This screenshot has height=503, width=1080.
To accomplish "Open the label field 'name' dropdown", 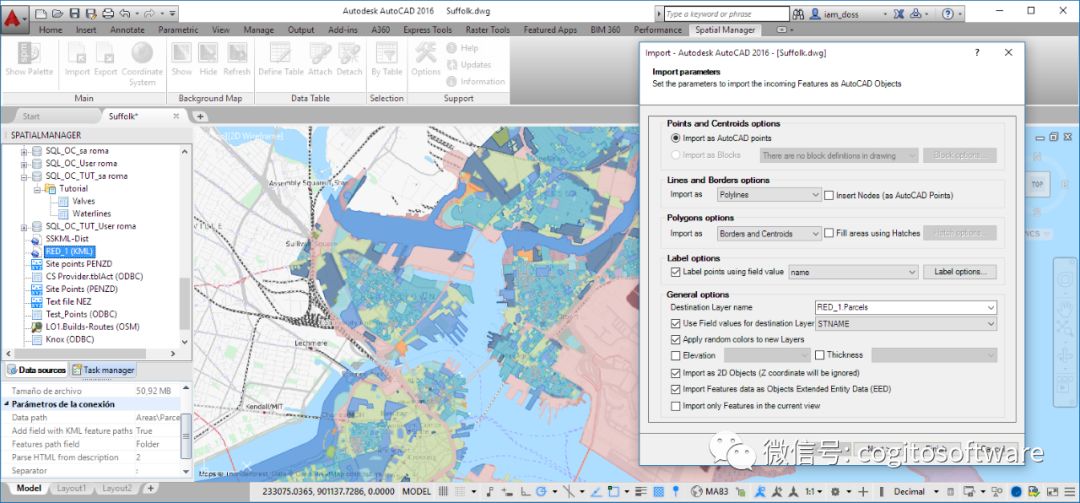I will click(853, 272).
